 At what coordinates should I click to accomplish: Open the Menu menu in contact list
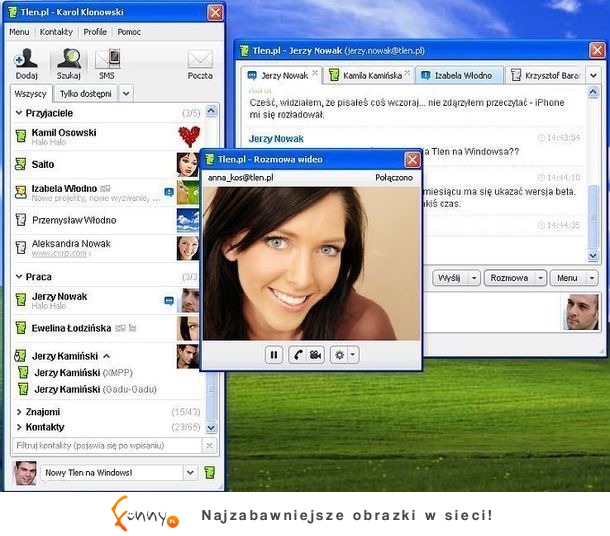[19, 32]
